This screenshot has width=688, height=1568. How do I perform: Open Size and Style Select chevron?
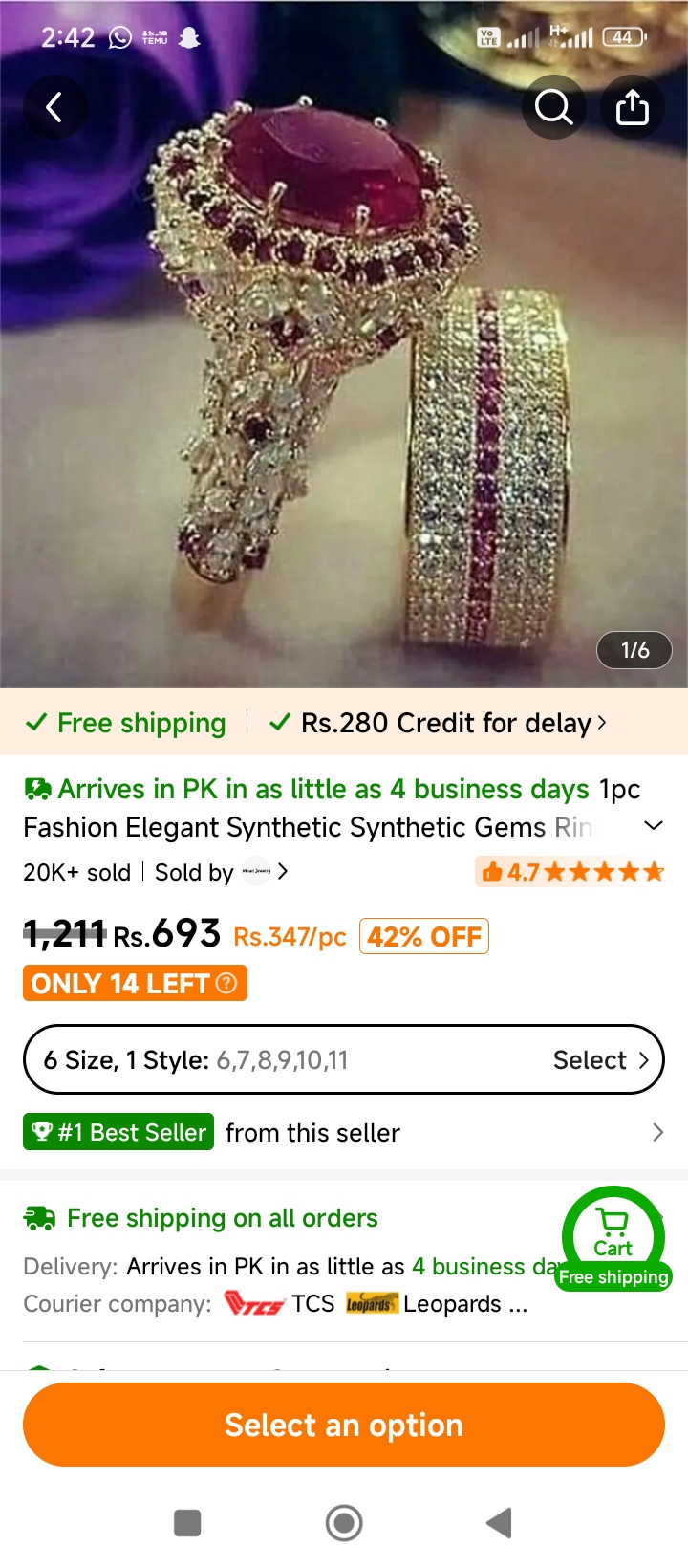[x=643, y=1060]
